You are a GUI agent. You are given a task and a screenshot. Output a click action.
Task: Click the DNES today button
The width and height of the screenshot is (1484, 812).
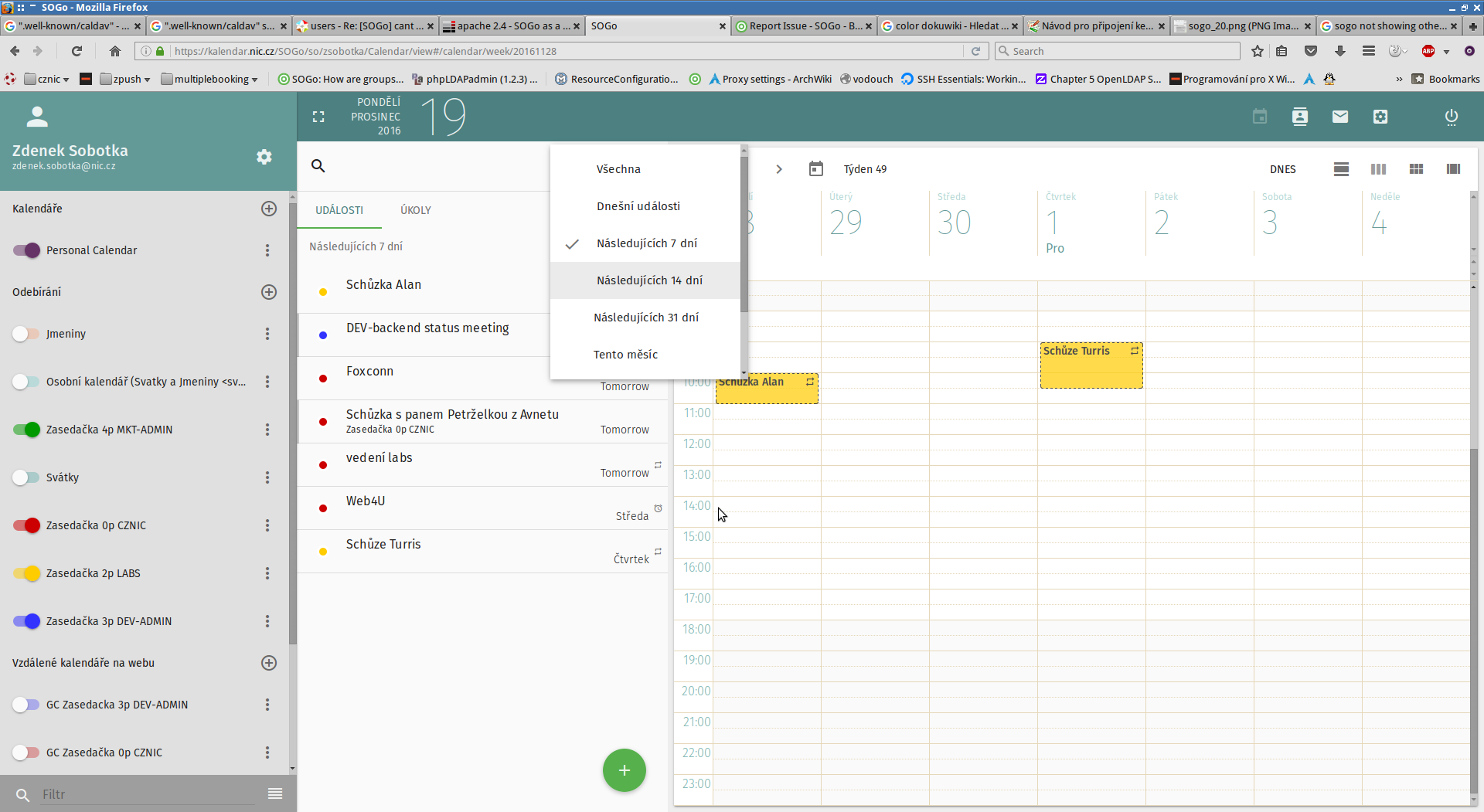point(1282,169)
